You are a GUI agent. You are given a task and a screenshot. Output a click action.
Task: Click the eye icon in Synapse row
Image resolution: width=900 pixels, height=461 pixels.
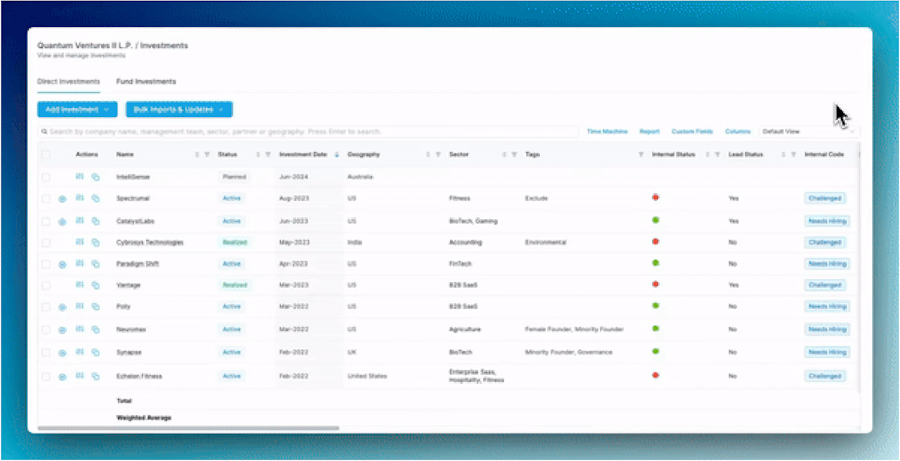tap(63, 353)
